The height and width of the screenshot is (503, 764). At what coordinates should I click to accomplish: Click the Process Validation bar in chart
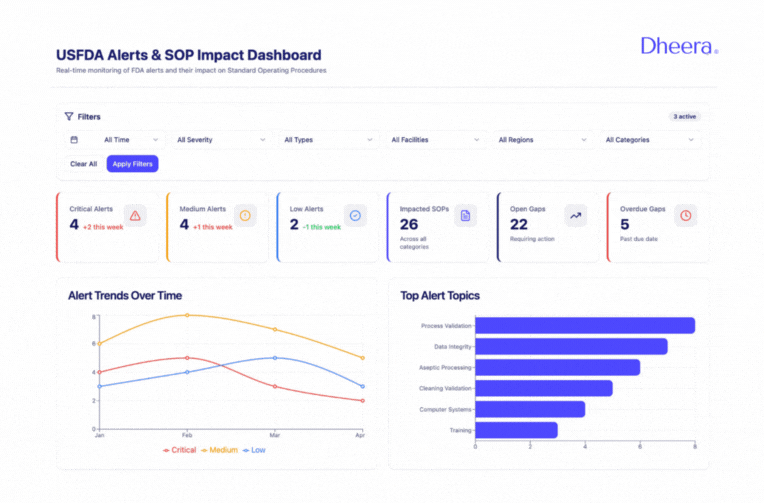coord(584,325)
